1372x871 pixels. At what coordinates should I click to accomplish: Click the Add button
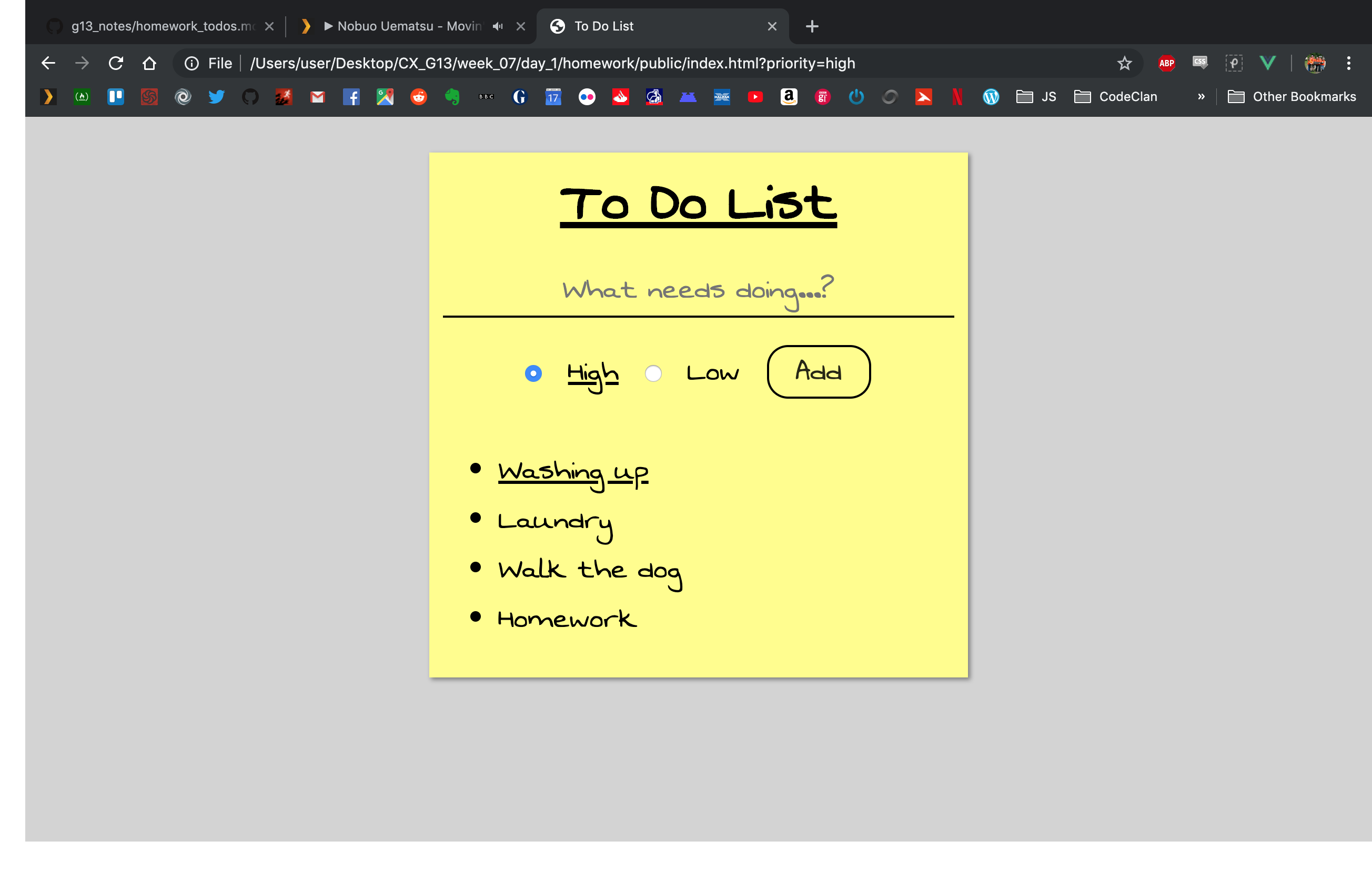[818, 372]
